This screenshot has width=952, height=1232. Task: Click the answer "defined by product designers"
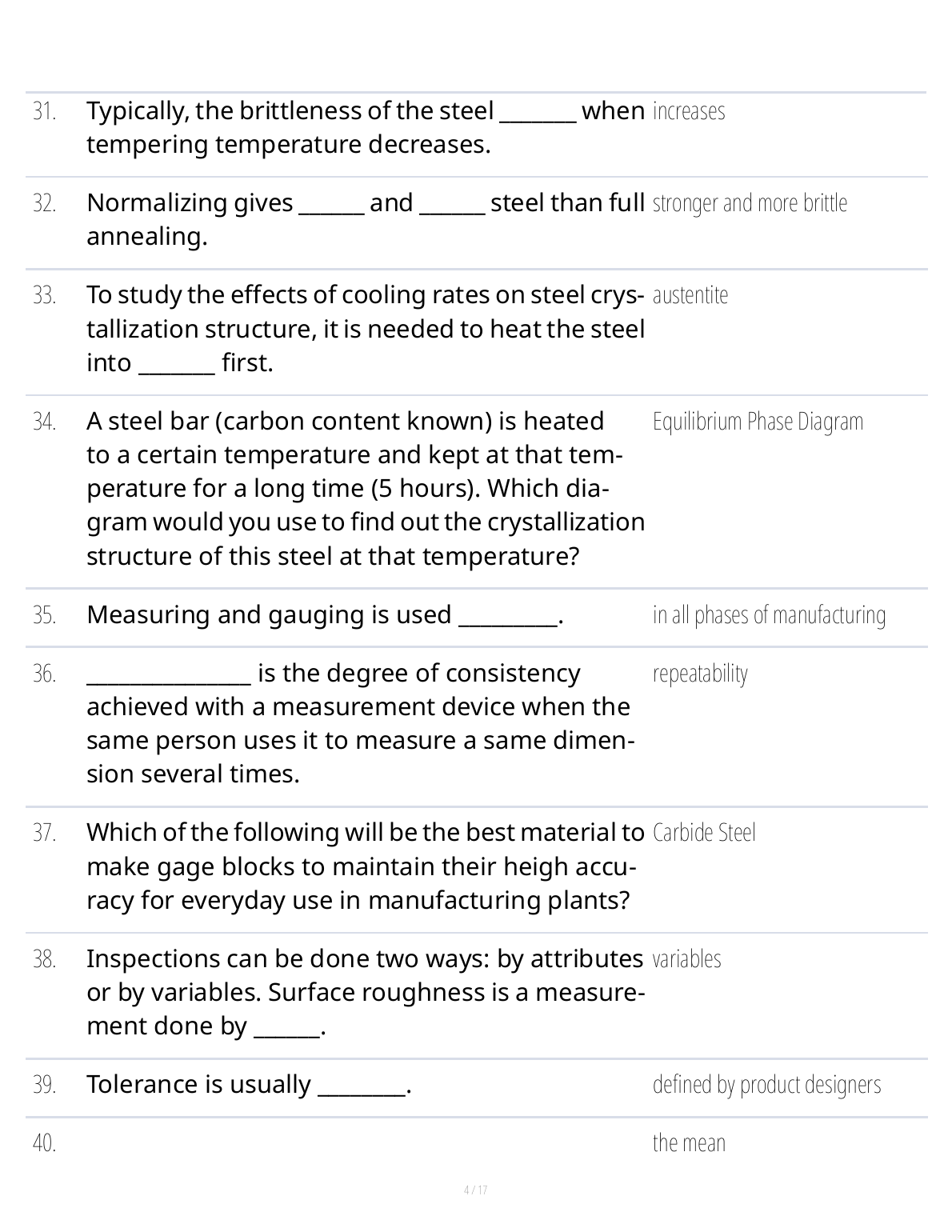766,1085
